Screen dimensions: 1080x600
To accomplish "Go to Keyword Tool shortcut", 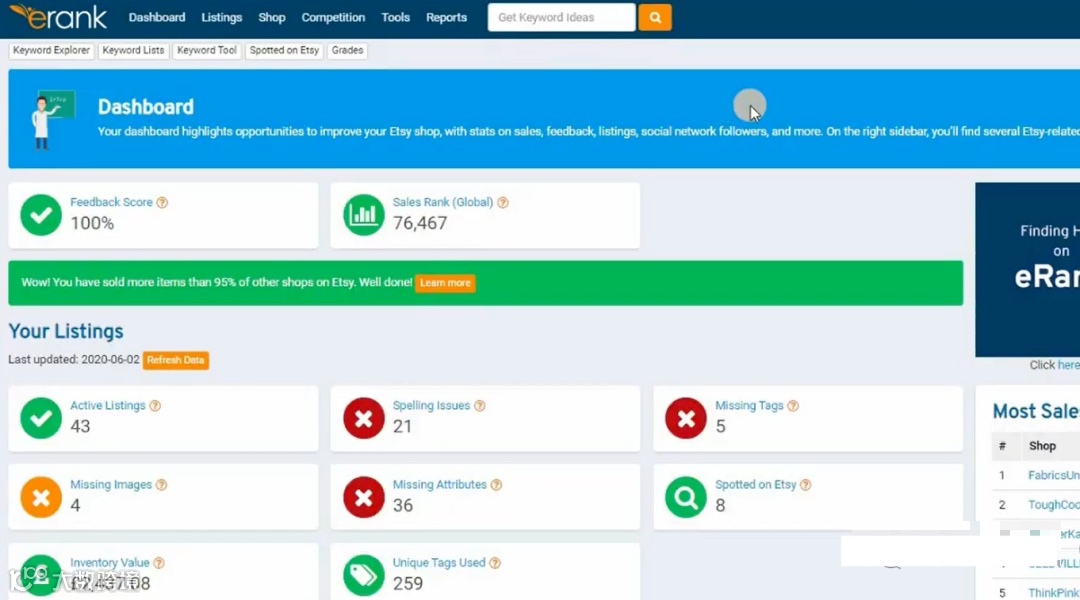I will coord(207,50).
